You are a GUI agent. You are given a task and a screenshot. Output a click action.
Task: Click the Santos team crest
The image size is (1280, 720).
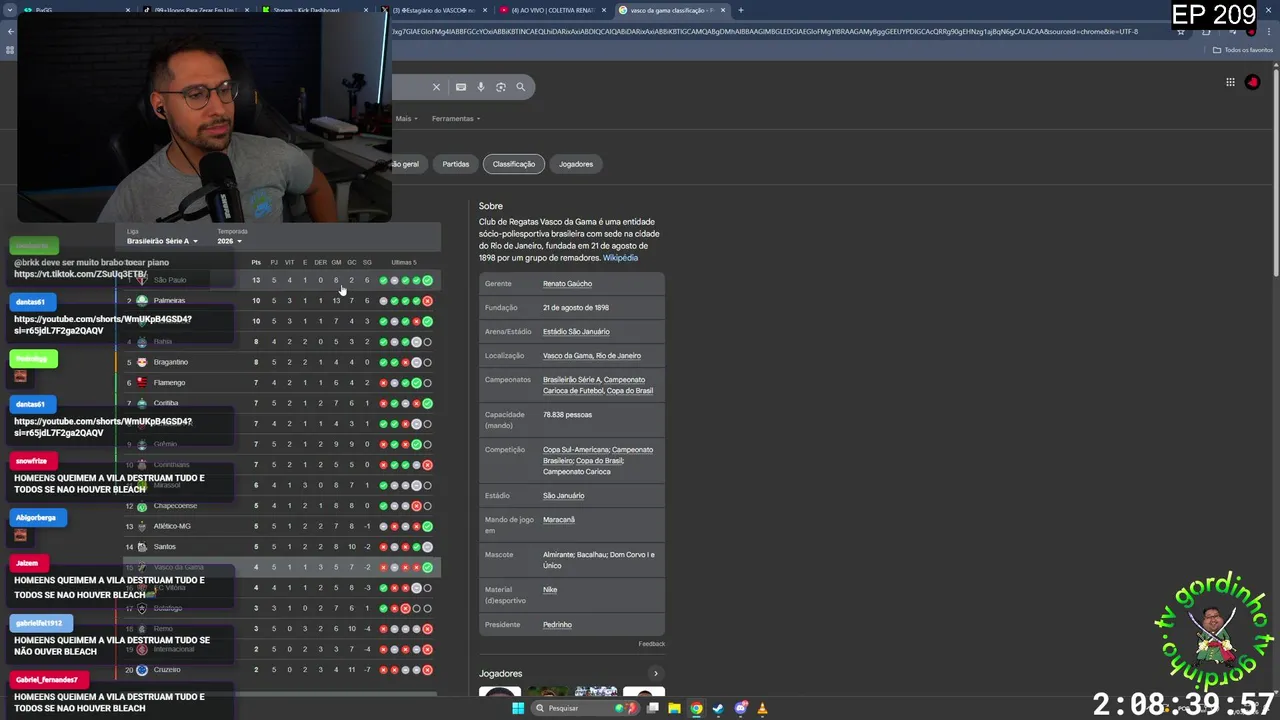pyautogui.click(x=142, y=547)
